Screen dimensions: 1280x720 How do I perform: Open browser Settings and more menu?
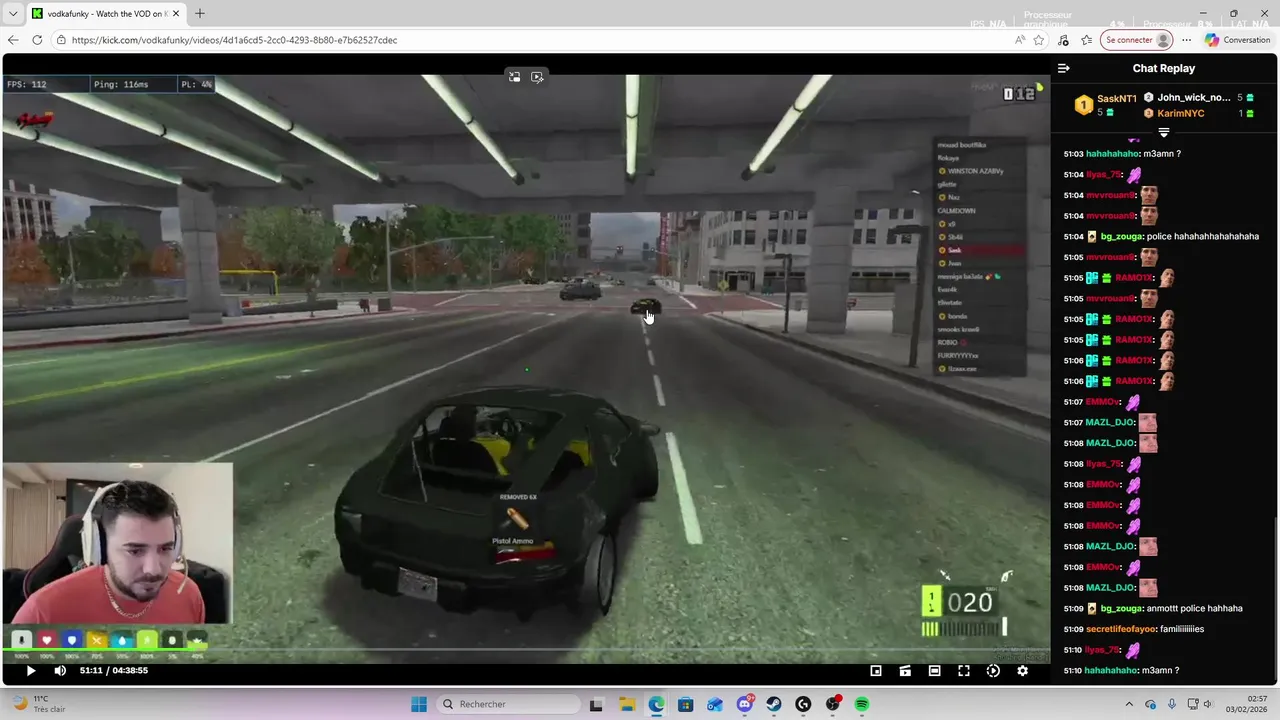pos(1186,40)
